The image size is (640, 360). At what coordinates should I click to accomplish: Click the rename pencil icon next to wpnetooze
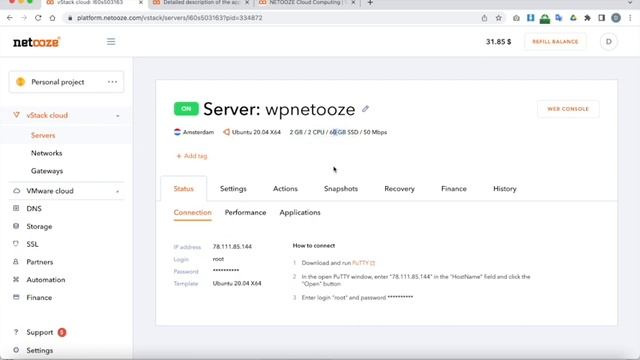(365, 109)
